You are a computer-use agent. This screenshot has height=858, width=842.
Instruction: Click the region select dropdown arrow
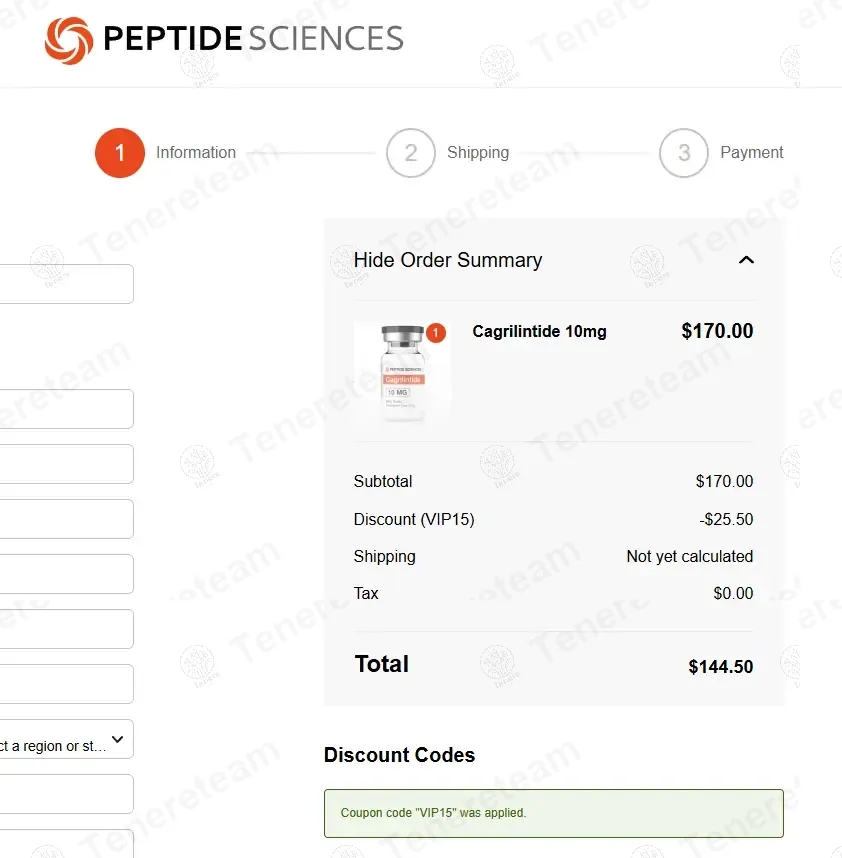(118, 740)
